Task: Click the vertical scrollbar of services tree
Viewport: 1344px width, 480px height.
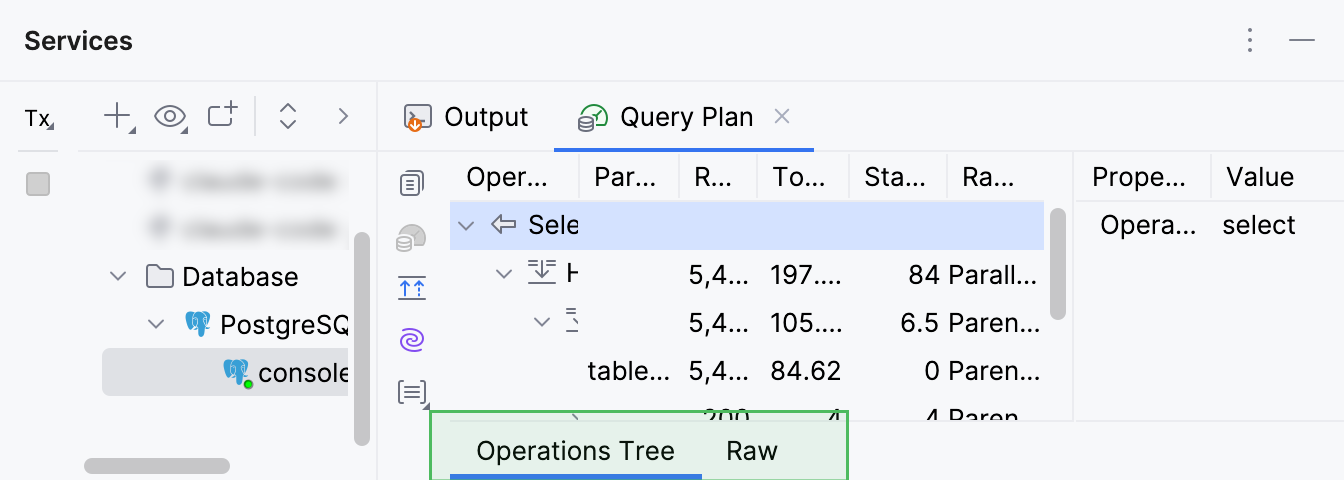Action: 362,338
